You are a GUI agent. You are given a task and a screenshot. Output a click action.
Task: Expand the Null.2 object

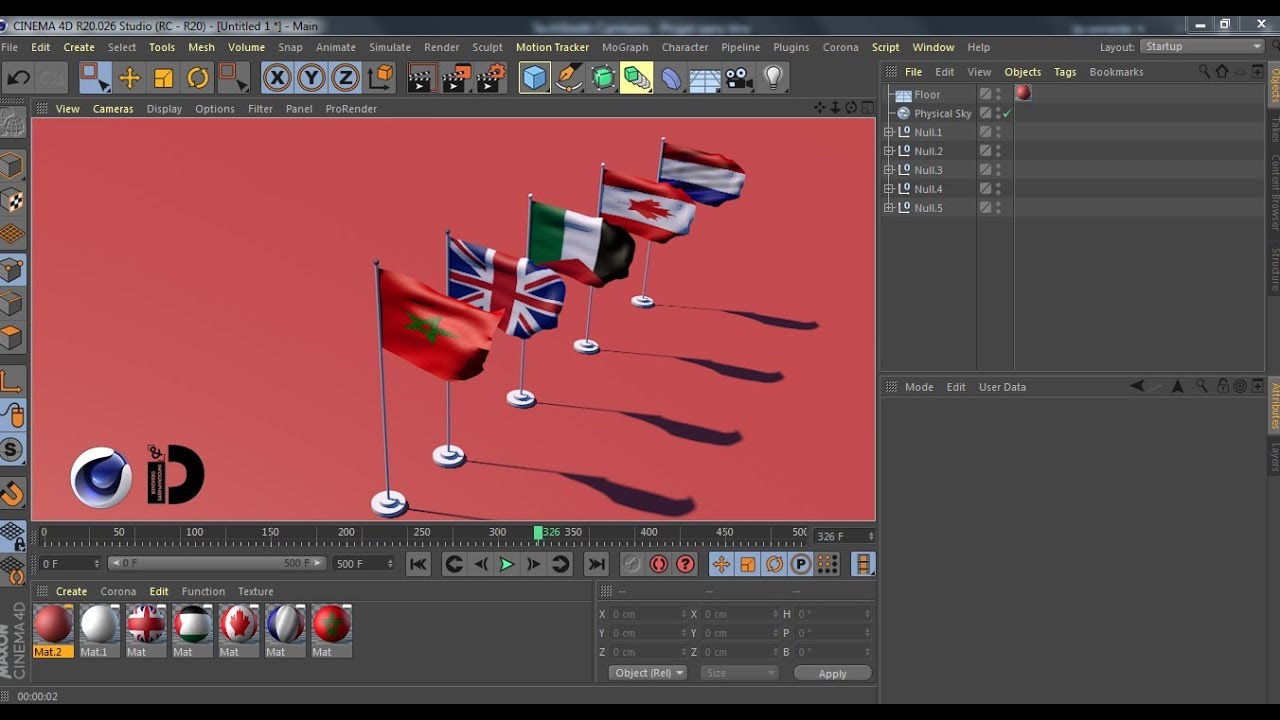click(888, 151)
